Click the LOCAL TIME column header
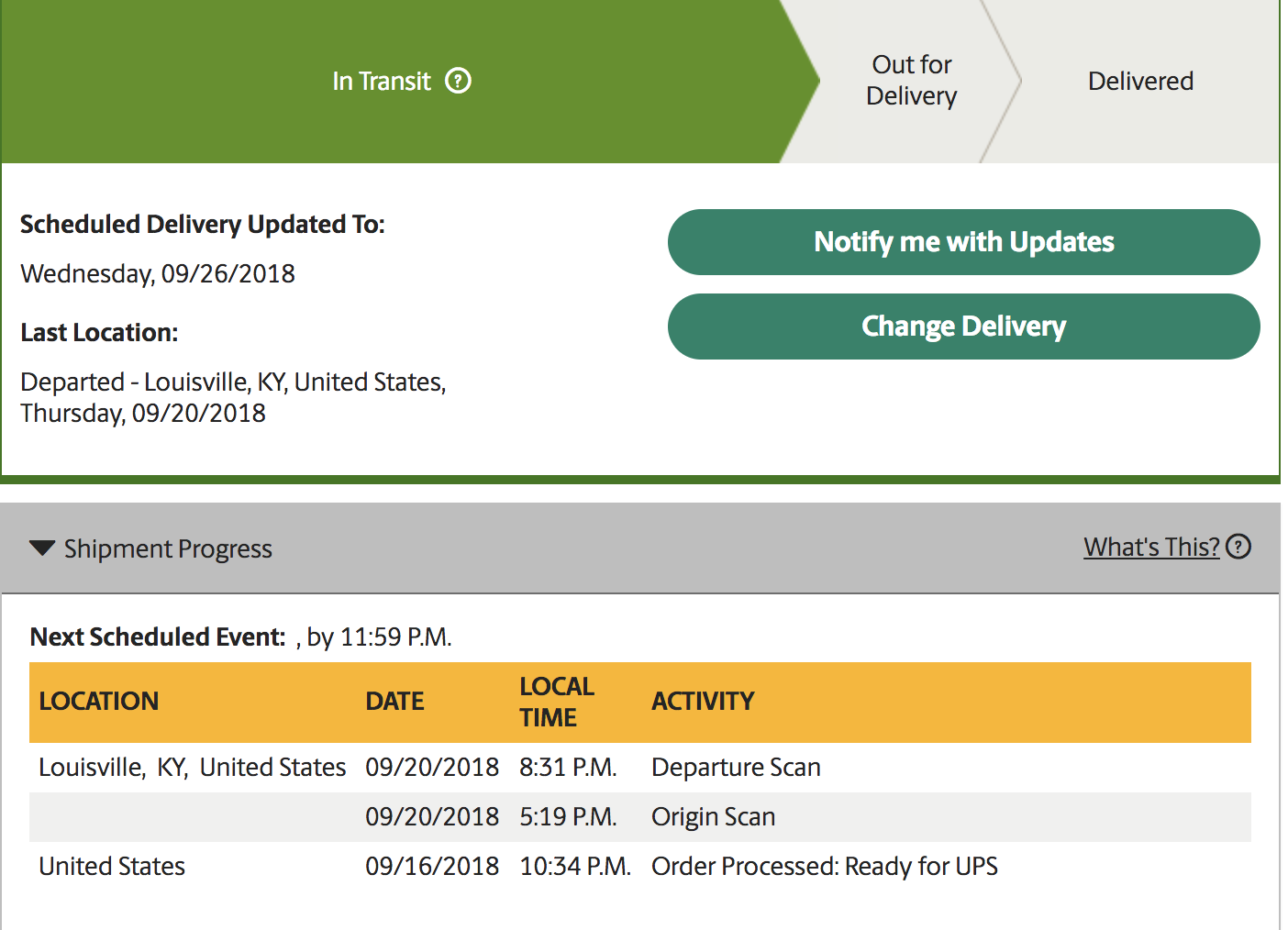 click(x=557, y=702)
